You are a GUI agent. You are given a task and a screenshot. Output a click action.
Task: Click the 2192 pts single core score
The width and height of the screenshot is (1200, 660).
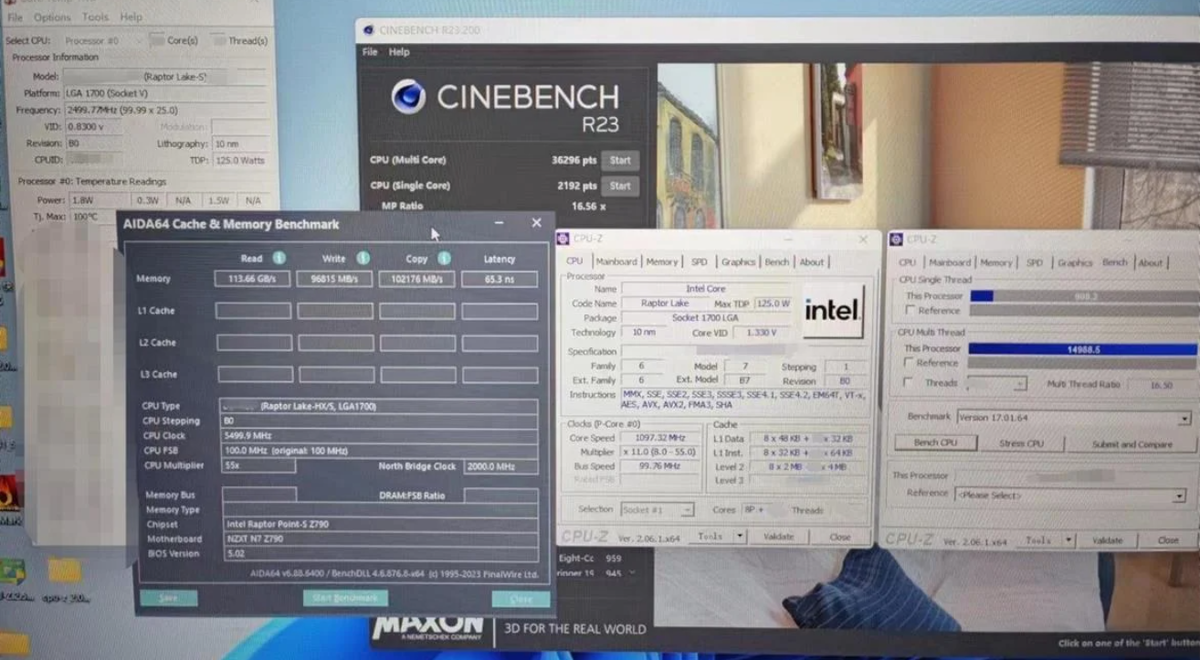[577, 186]
